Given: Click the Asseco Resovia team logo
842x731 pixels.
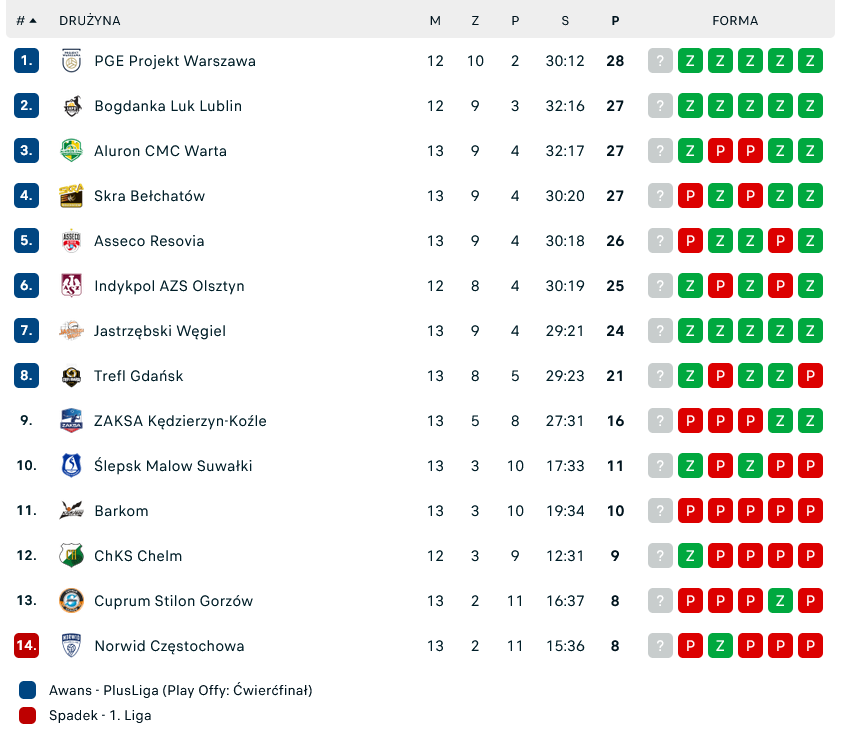Looking at the screenshot, I should pos(71,241).
